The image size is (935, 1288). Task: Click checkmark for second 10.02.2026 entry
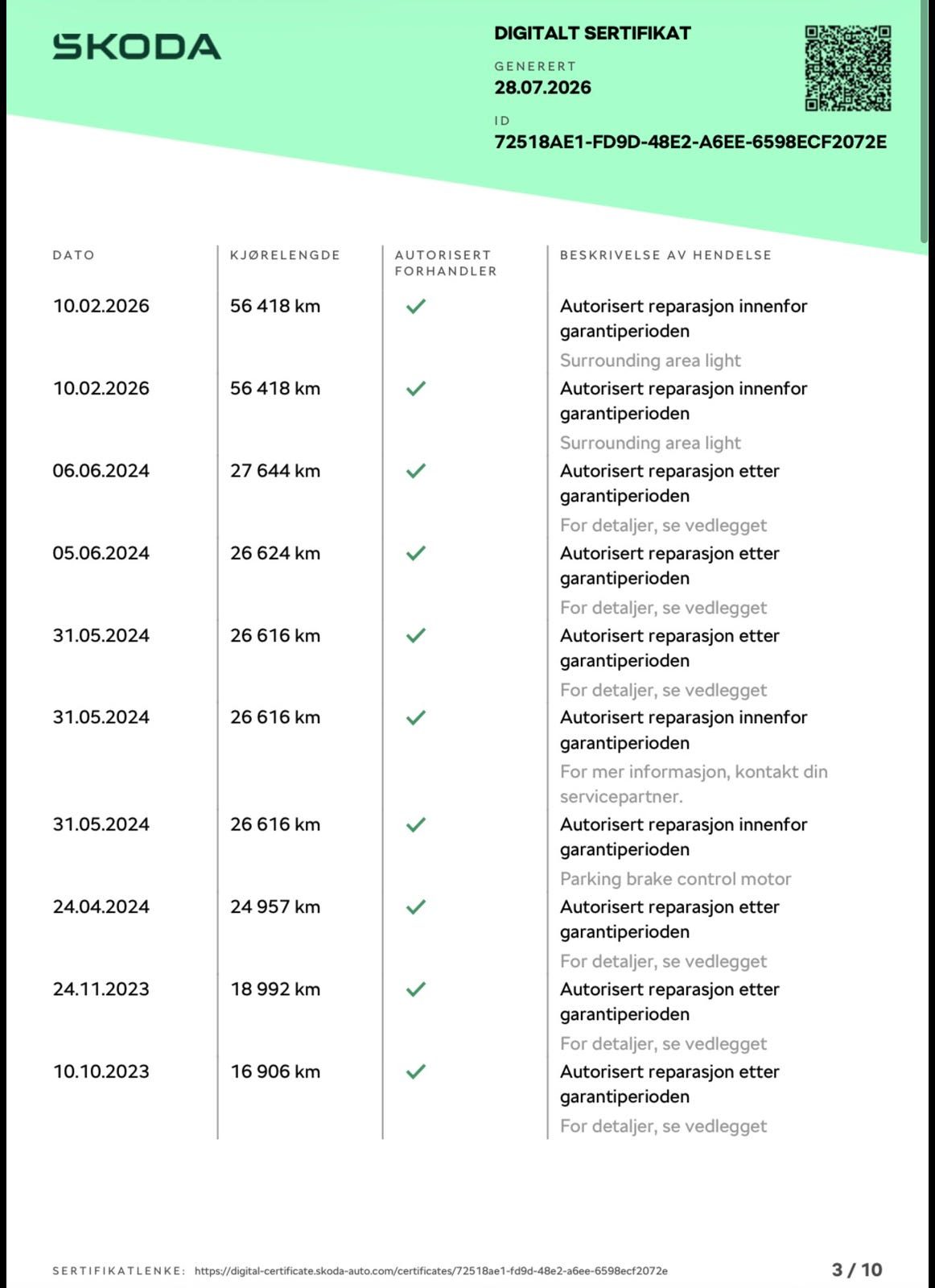coord(415,388)
